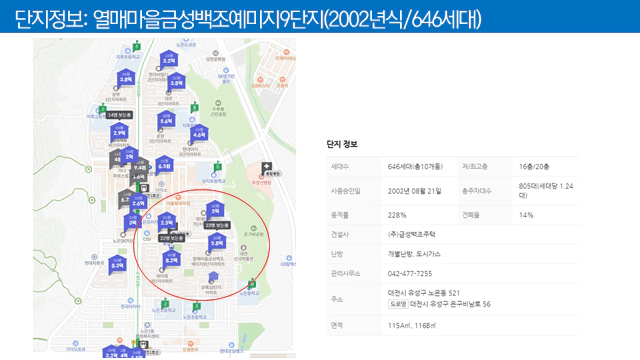Select the 대전시 유성구 노은동 521 address
This screenshot has width=640, height=360.
pyautogui.click(x=424, y=293)
